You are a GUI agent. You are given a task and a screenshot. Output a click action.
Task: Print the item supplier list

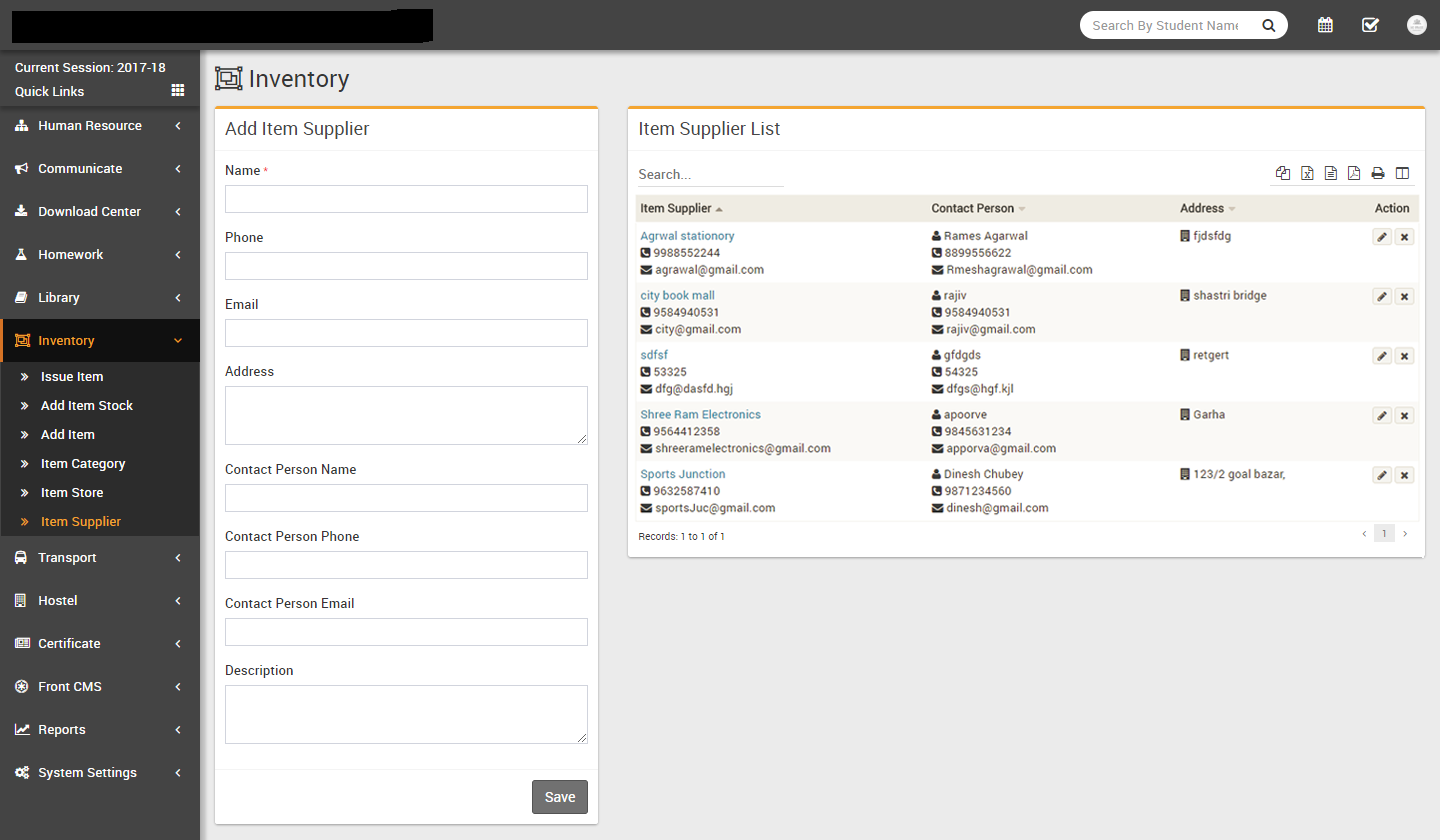coord(1378,173)
